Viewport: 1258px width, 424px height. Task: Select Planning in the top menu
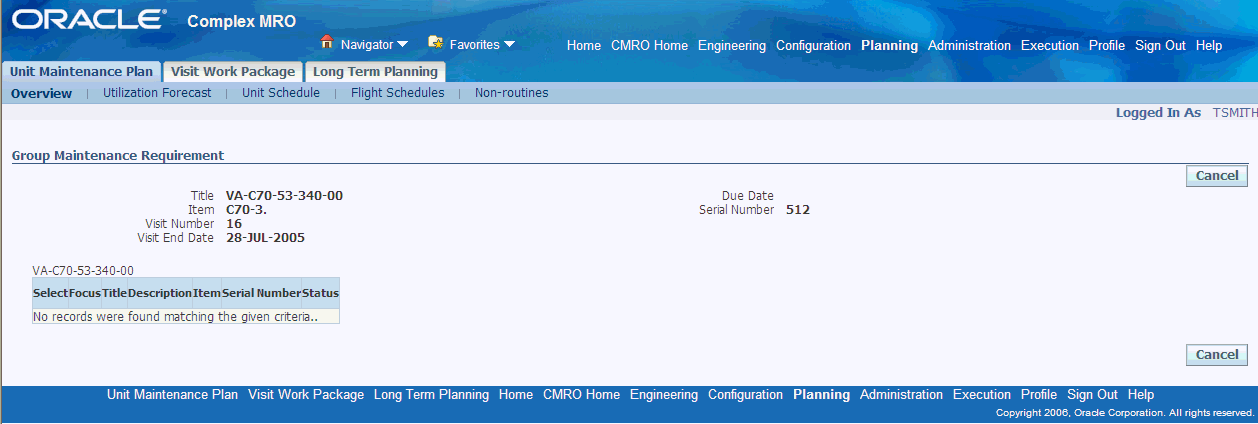tap(889, 46)
